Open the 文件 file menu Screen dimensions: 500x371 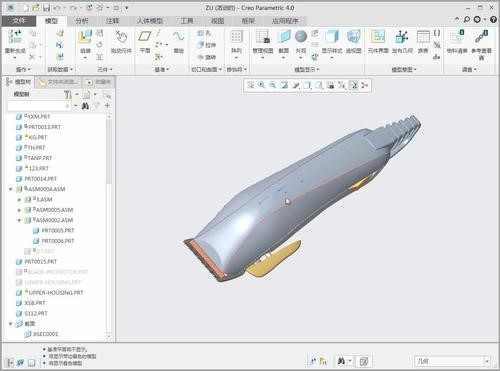tap(19, 21)
